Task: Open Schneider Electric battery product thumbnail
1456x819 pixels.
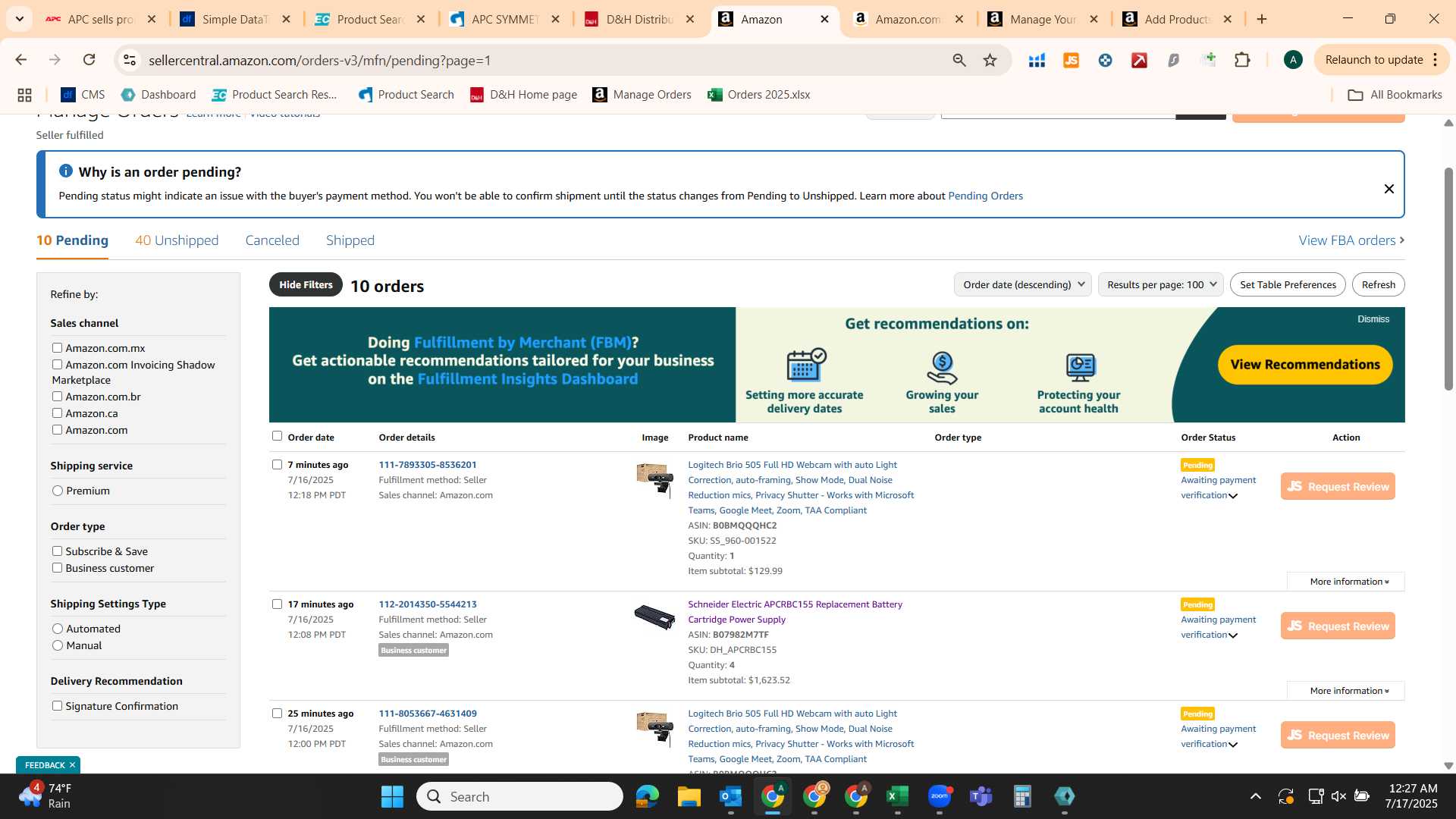Action: [654, 617]
